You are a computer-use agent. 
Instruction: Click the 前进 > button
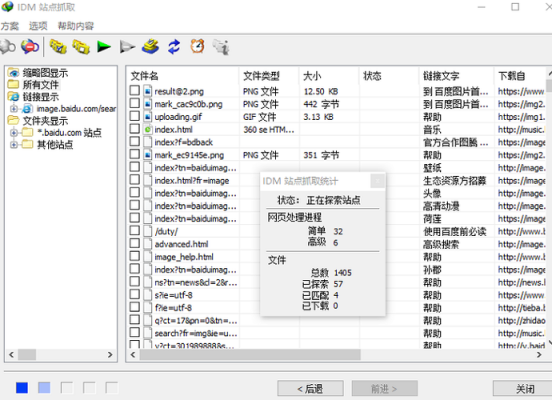click(384, 389)
